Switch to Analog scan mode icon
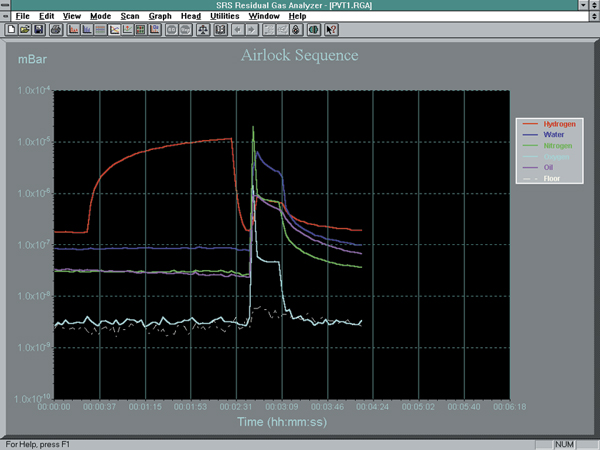Image resolution: width=600 pixels, height=450 pixels. click(x=73, y=29)
